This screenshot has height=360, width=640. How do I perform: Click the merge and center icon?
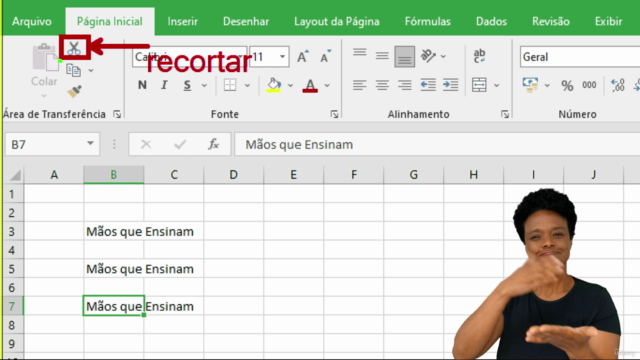coord(479,85)
